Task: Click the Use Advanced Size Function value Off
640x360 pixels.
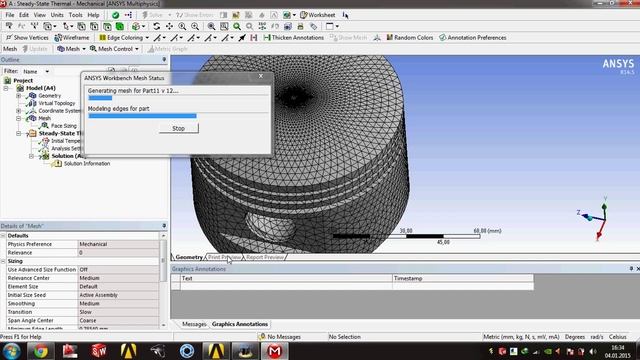Action: (x=118, y=270)
